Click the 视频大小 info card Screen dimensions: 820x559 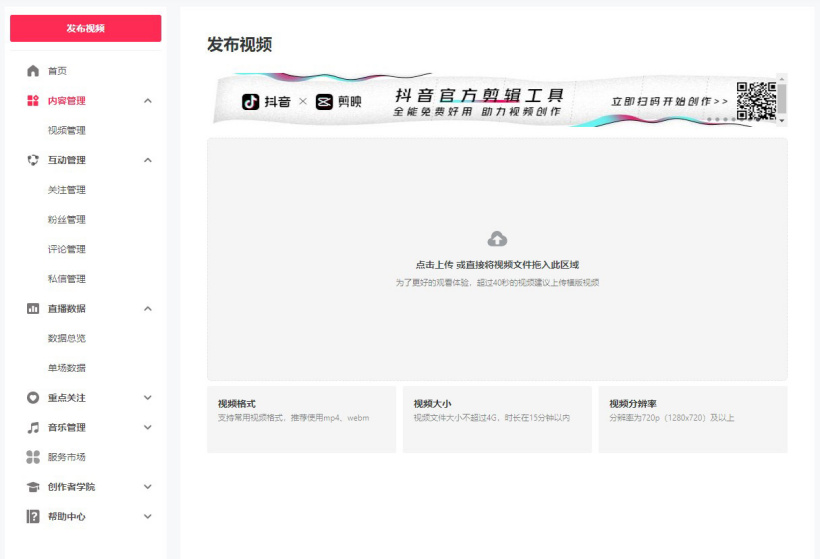(497, 419)
